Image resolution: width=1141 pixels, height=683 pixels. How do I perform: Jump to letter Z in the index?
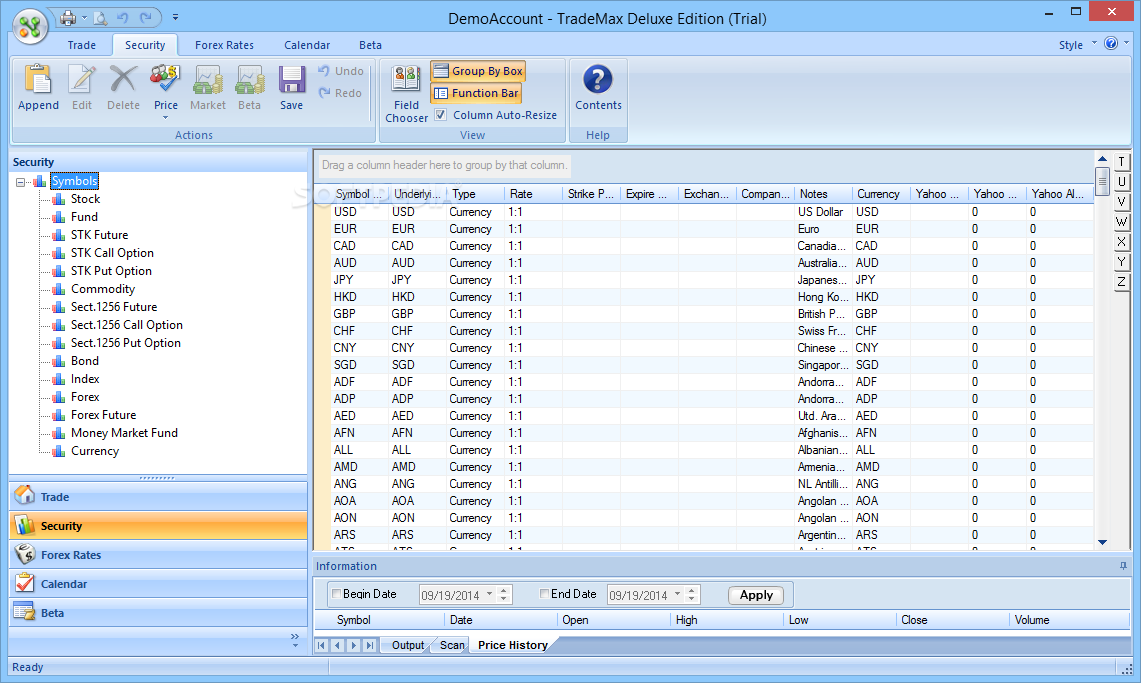pyautogui.click(x=1121, y=281)
